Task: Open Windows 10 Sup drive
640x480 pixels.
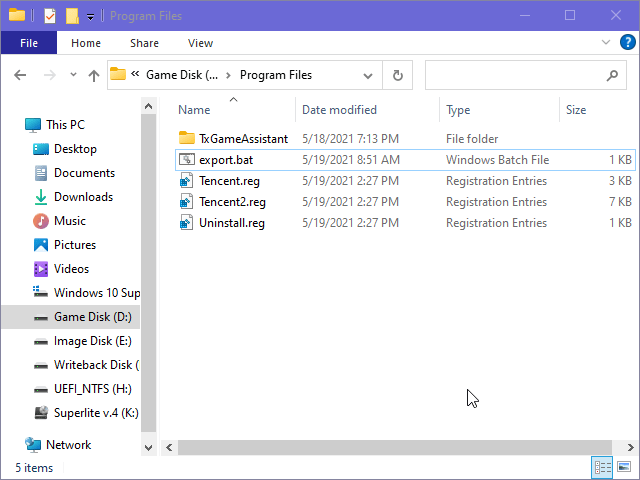Action: pos(86,293)
